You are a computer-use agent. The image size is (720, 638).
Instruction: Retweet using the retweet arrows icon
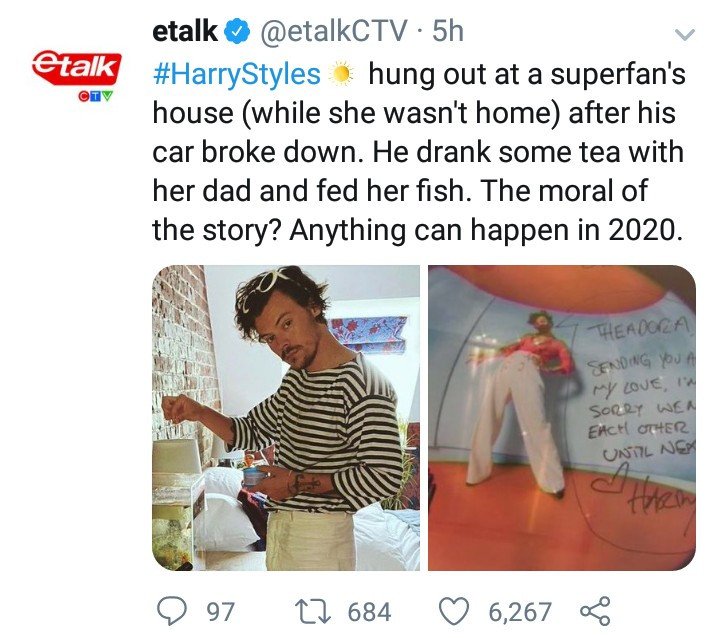[x=313, y=611]
